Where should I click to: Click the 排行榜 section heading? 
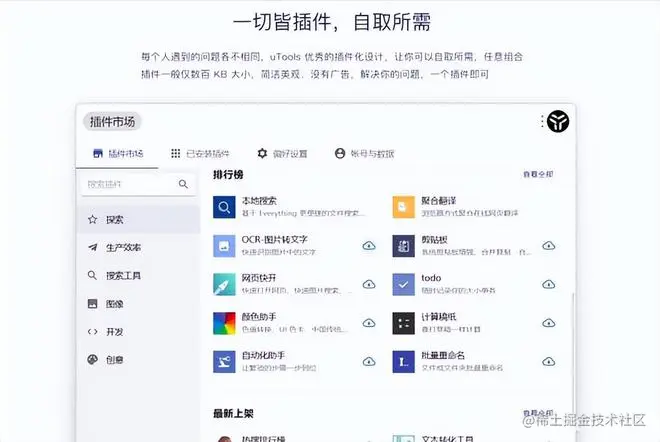coord(228,175)
